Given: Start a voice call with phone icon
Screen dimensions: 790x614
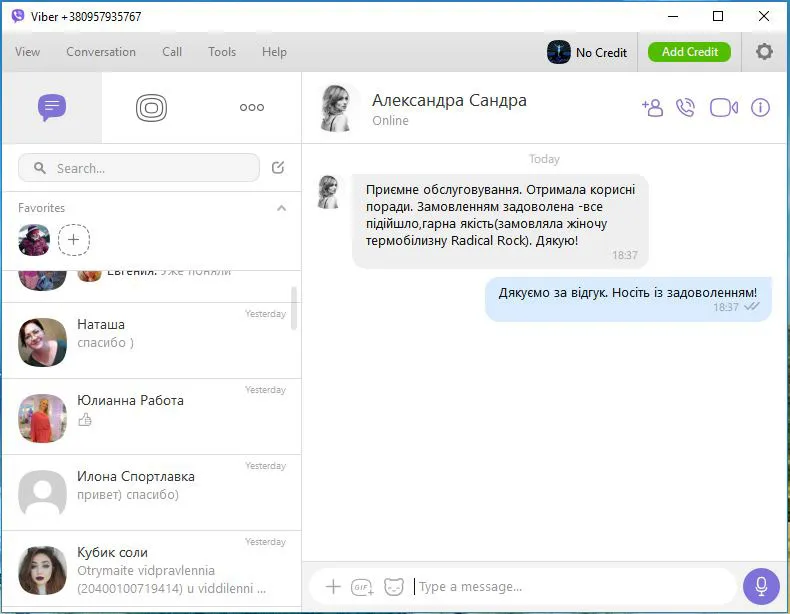Looking at the screenshot, I should (x=685, y=107).
